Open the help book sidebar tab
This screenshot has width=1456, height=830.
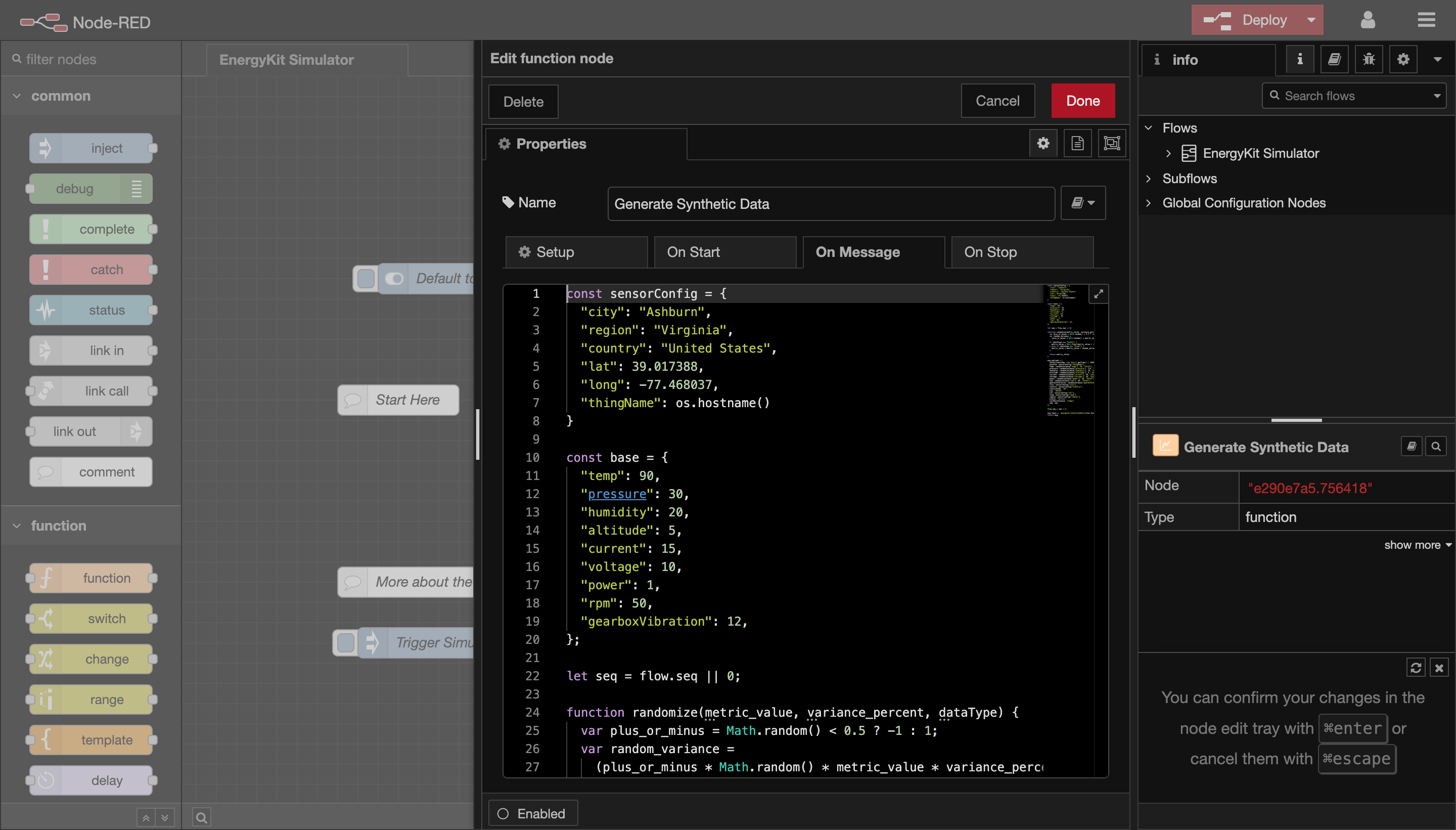[x=1334, y=59]
